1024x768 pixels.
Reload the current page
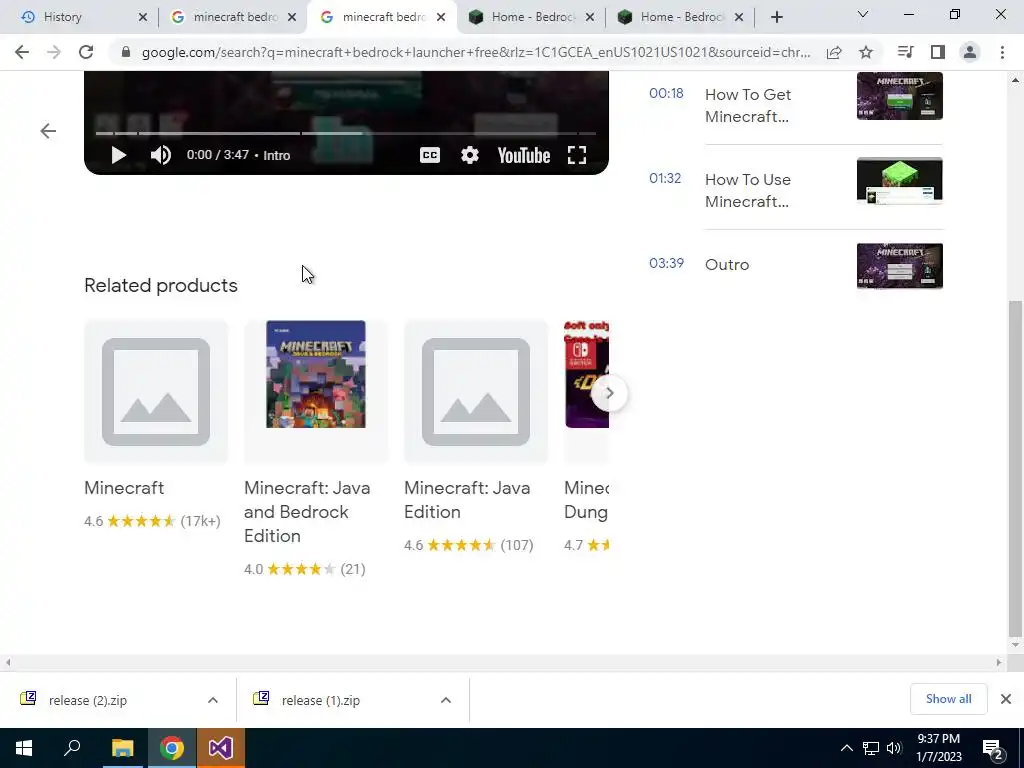(x=86, y=52)
